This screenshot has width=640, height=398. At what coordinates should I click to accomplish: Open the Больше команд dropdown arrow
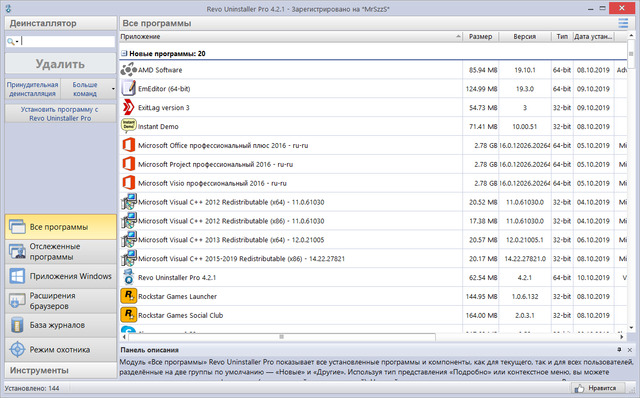(113, 89)
